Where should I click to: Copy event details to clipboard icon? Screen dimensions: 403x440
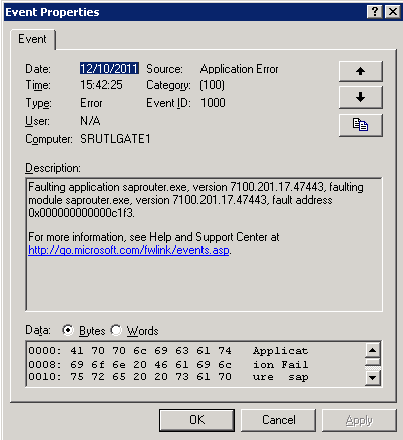coord(360,125)
